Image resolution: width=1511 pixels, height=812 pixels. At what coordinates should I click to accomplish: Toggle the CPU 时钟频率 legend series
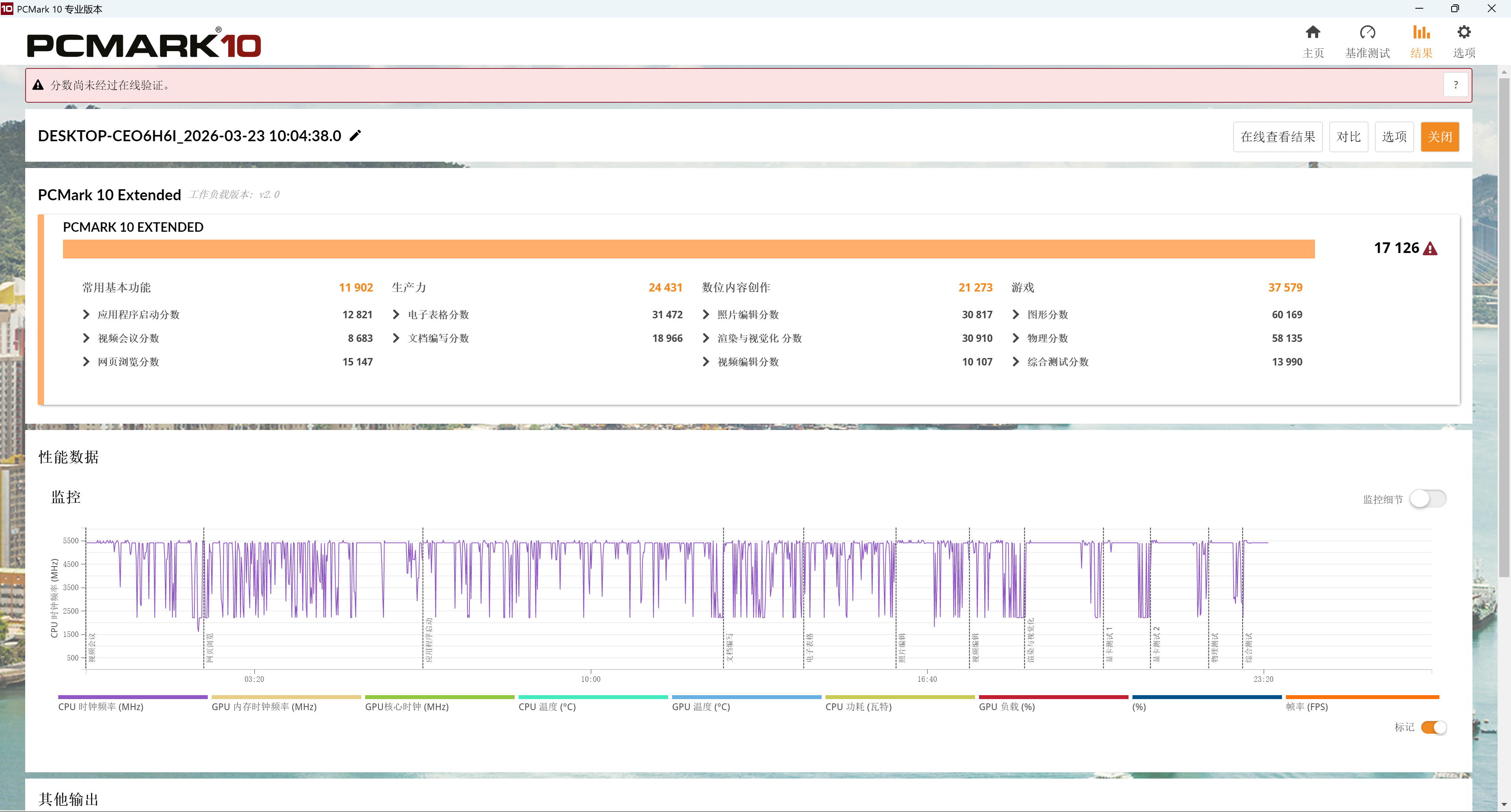click(x=101, y=707)
